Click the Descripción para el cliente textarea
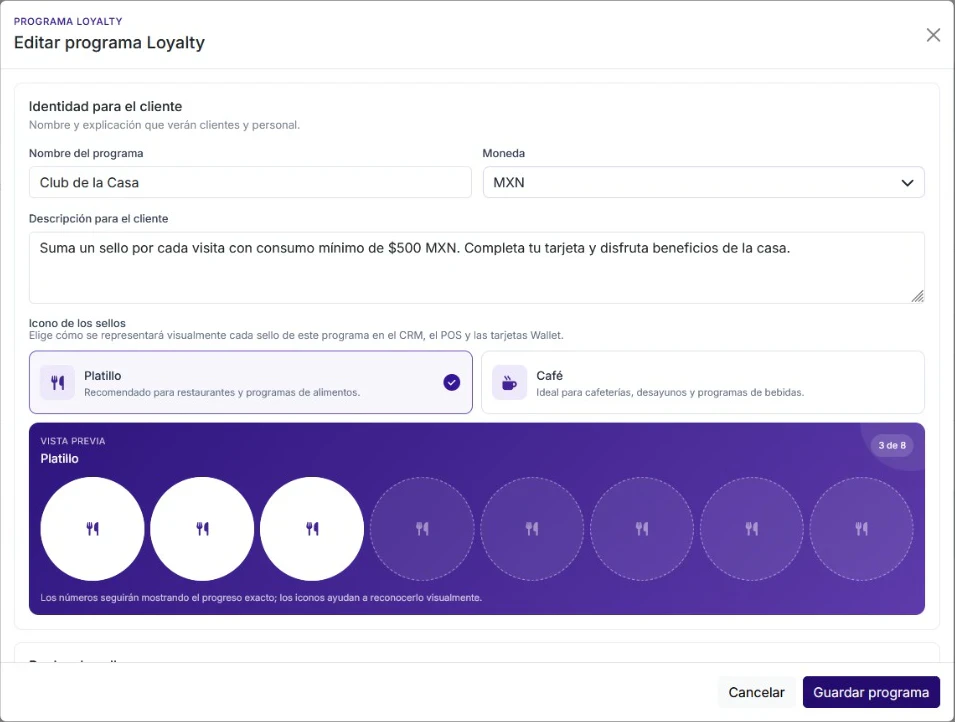The image size is (955, 722). click(477, 267)
